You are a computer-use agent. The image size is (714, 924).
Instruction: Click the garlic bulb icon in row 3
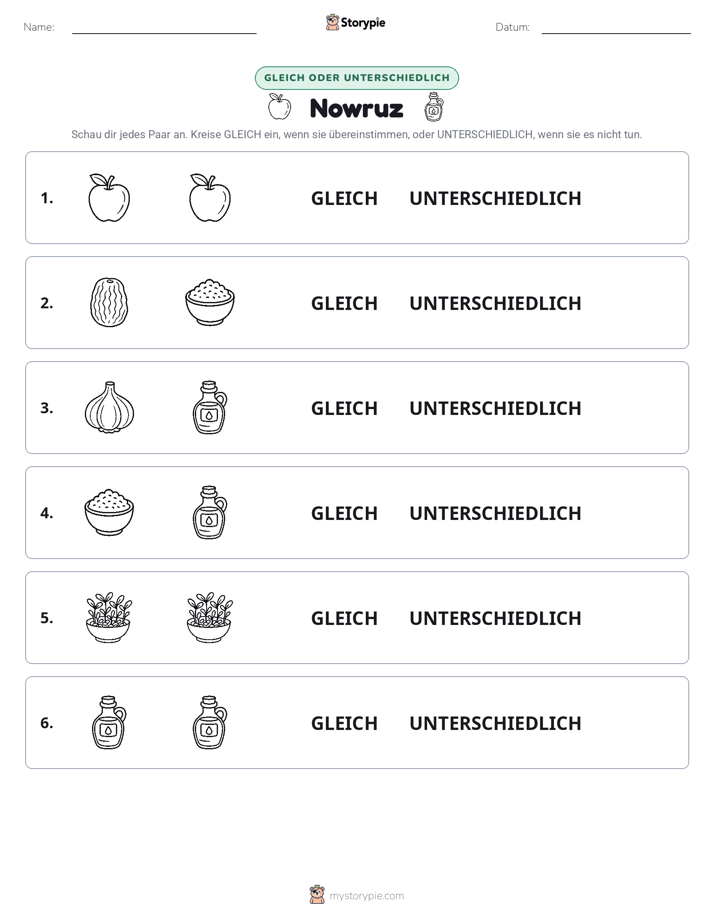coord(109,407)
